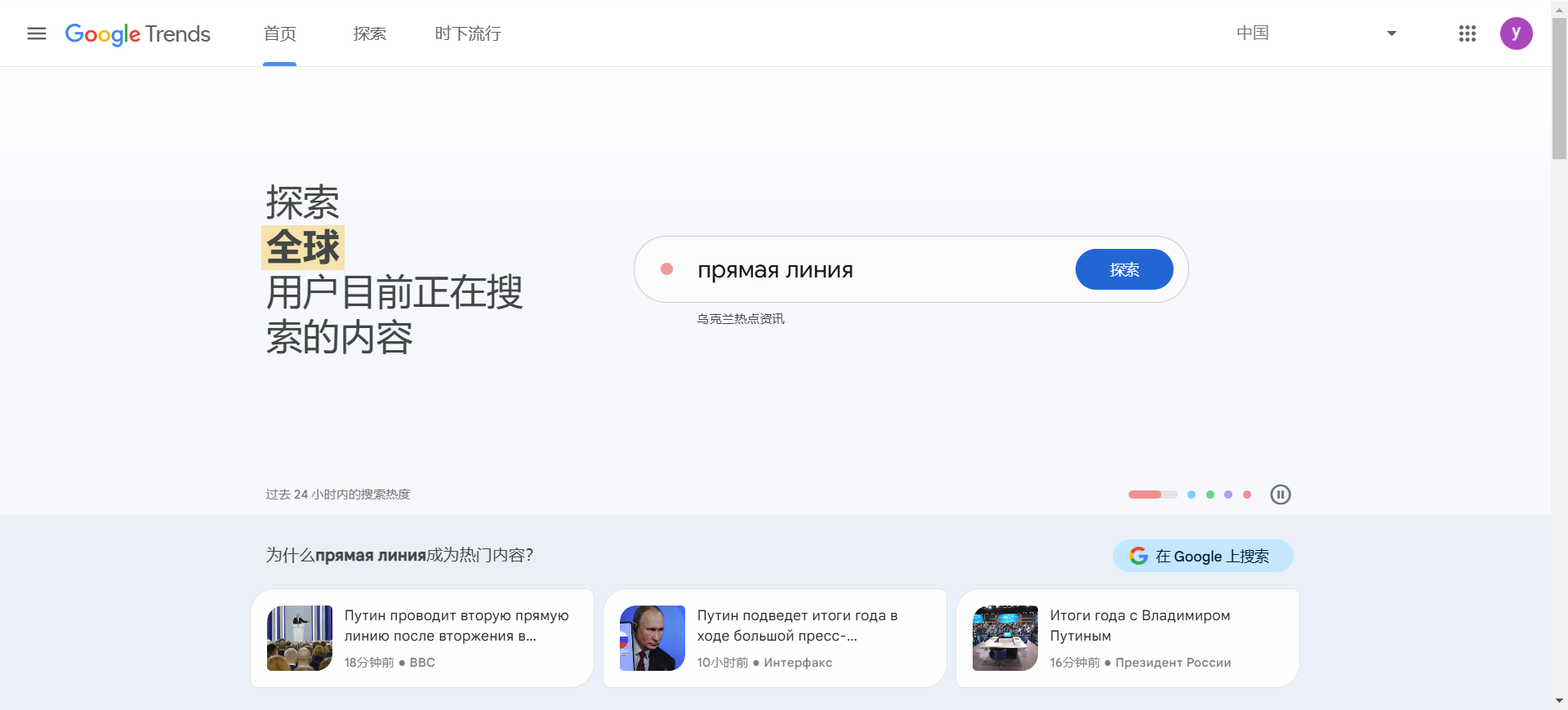Open the purple account avatar 'y'
The width and height of the screenshot is (1568, 710).
point(1517,33)
